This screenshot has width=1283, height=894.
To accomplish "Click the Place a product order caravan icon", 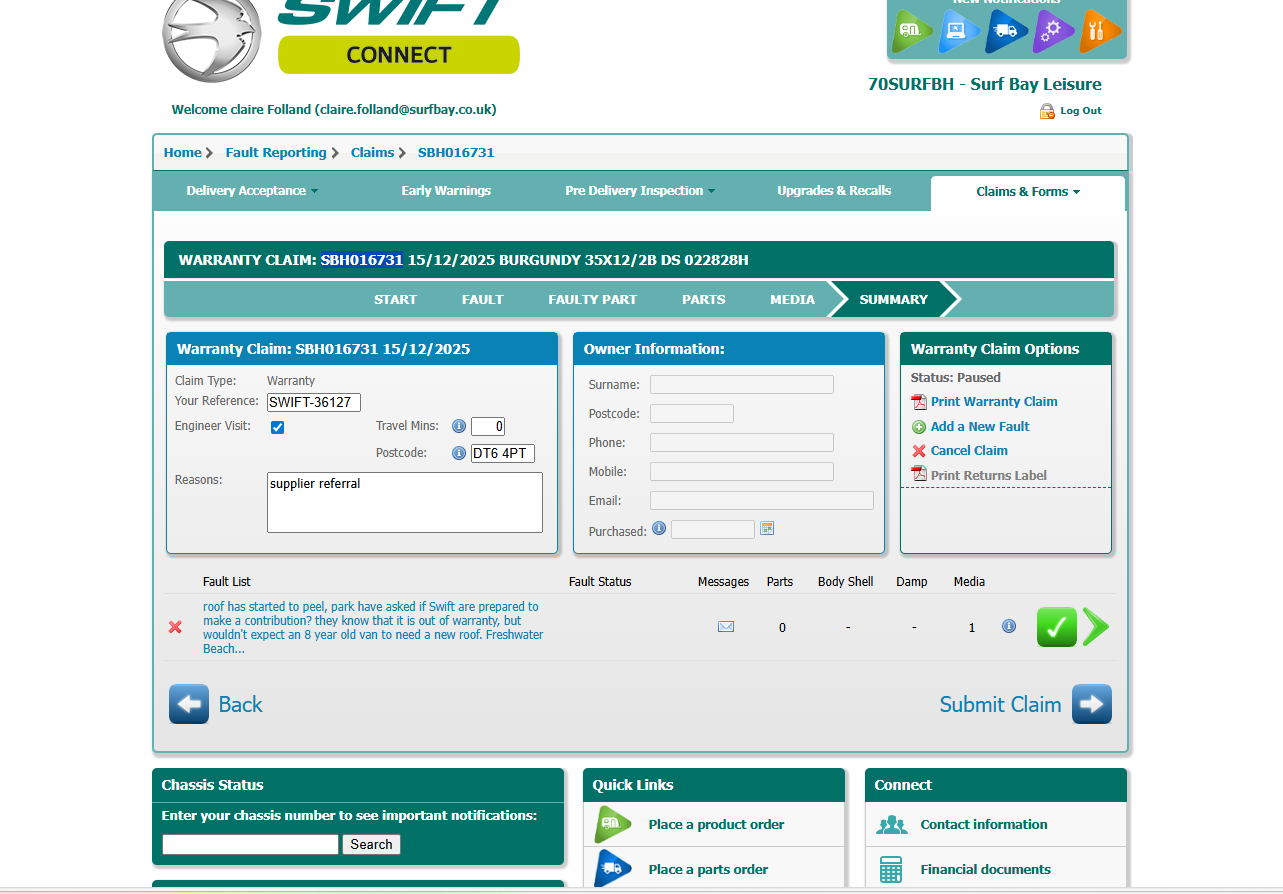I will 613,825.
